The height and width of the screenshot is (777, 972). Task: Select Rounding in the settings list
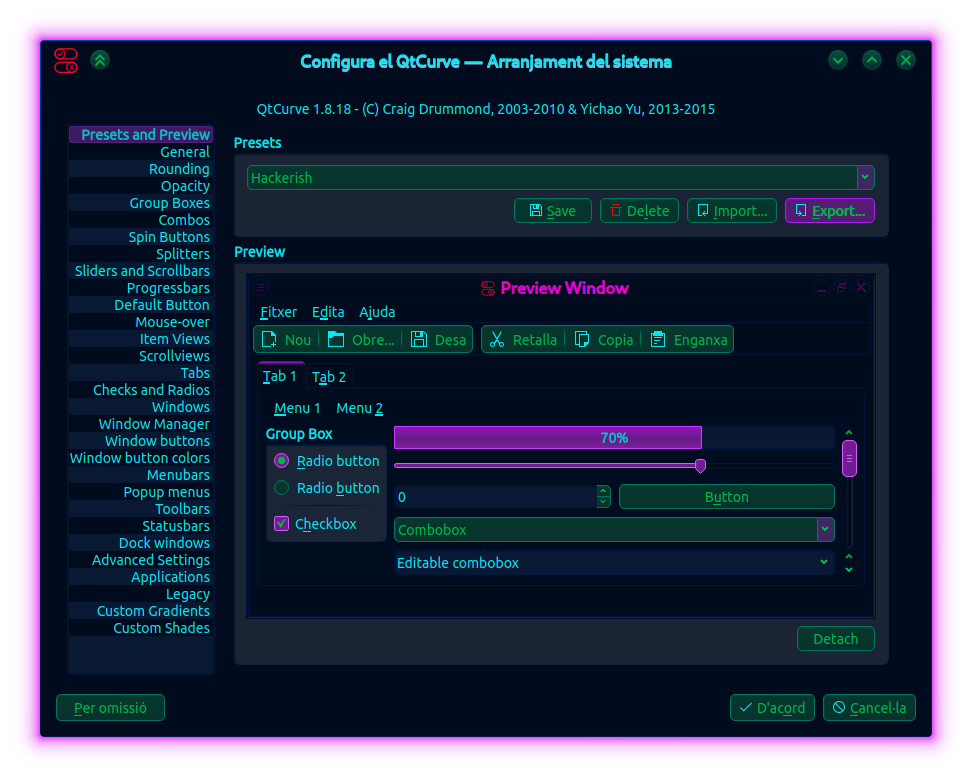point(141,169)
